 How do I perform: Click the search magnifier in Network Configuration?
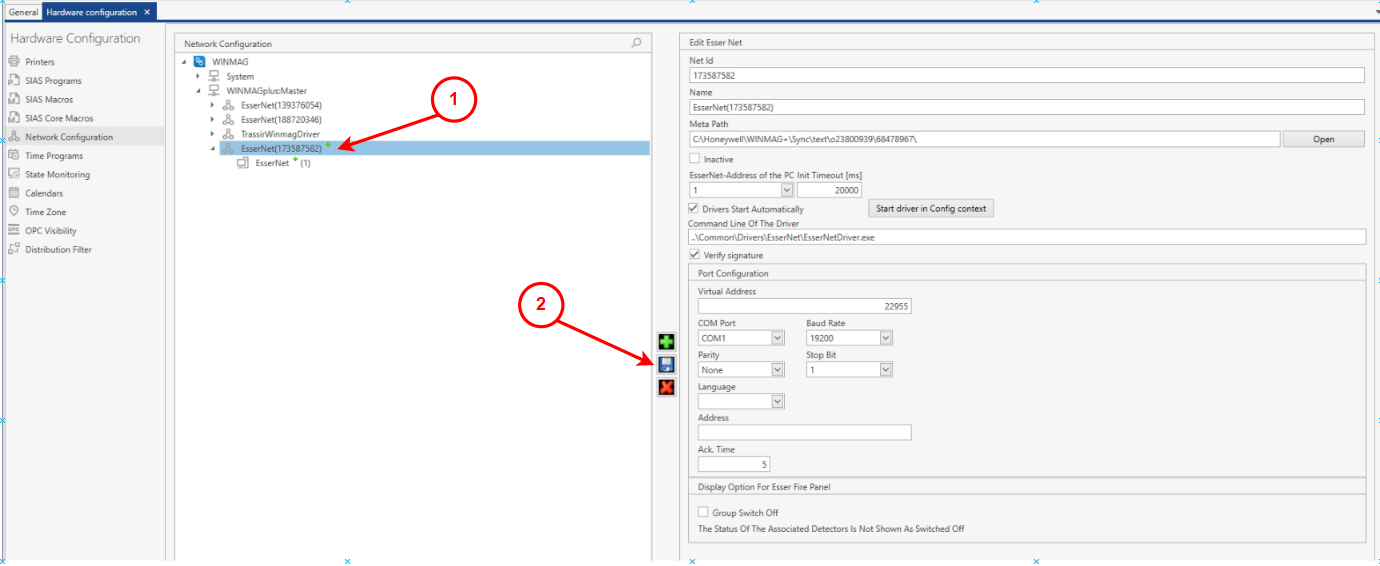tap(636, 43)
